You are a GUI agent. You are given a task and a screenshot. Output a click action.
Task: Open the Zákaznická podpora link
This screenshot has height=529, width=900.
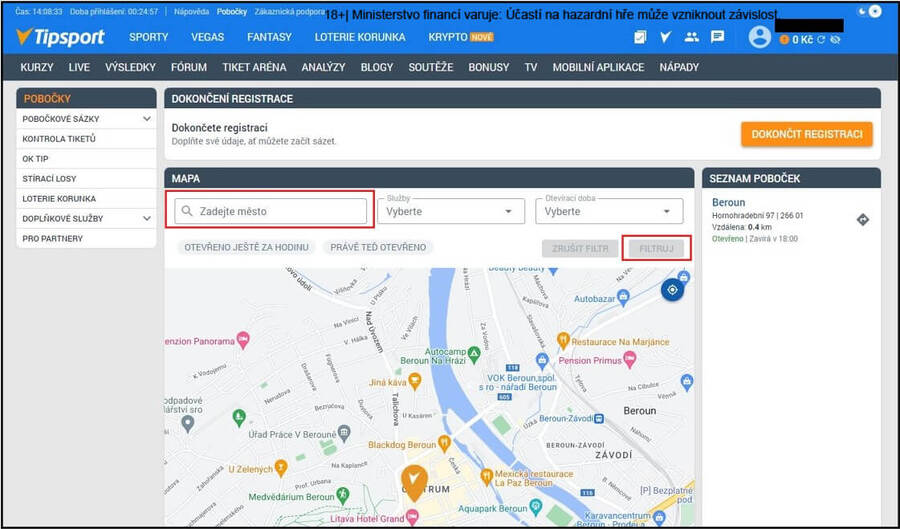[x=289, y=11]
